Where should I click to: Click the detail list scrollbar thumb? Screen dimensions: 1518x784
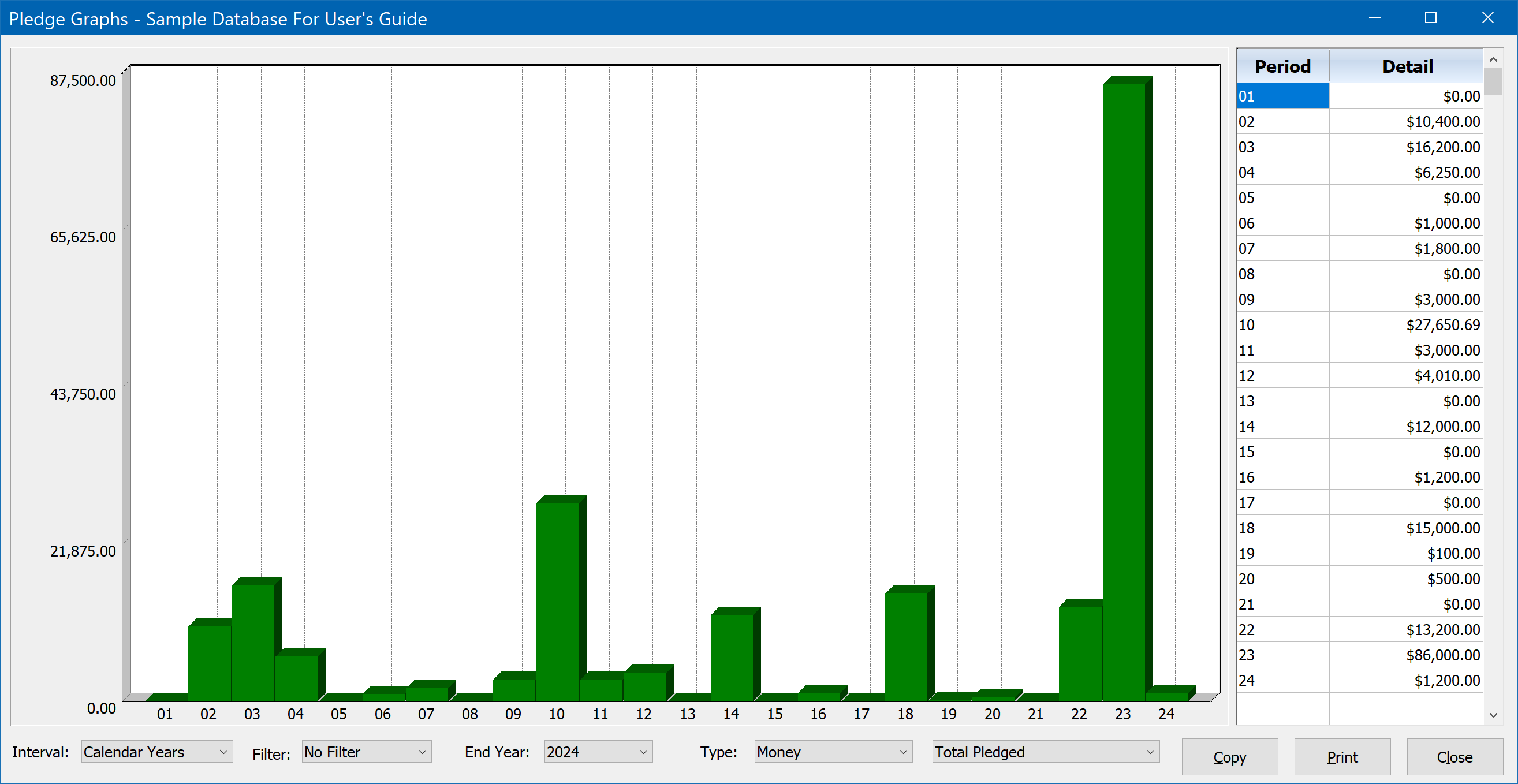[1493, 81]
